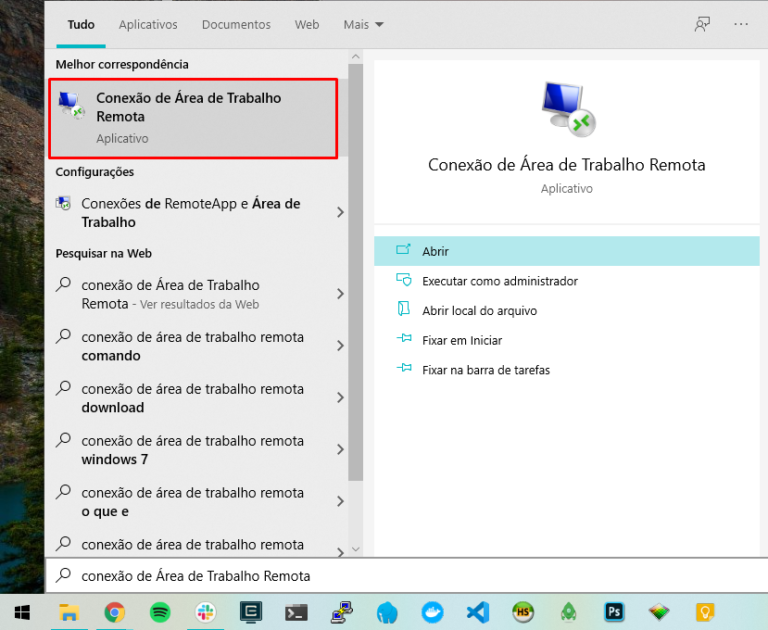Expand the 'comando' web suggestion arrow

point(340,346)
